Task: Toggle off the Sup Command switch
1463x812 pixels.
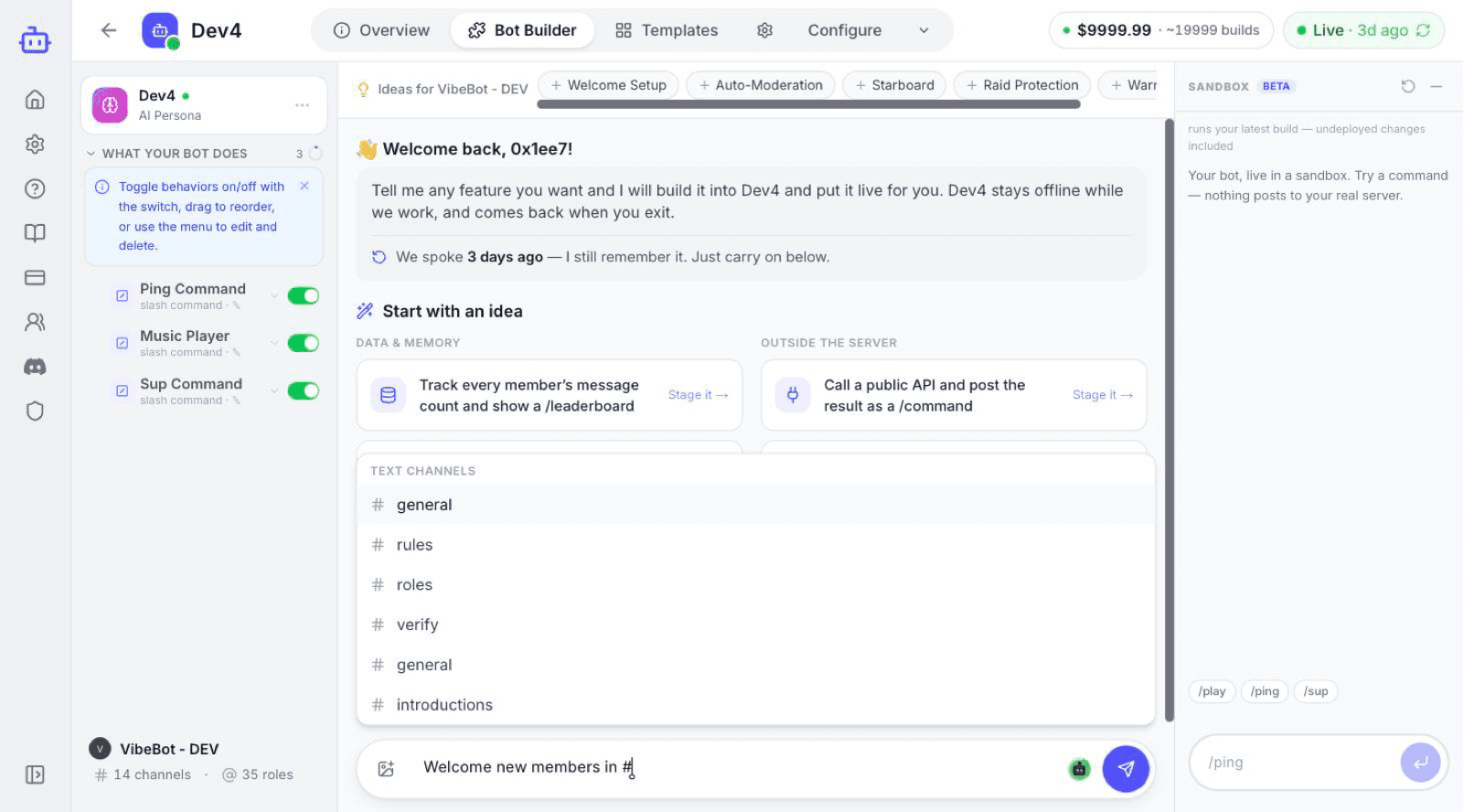Action: (x=304, y=390)
